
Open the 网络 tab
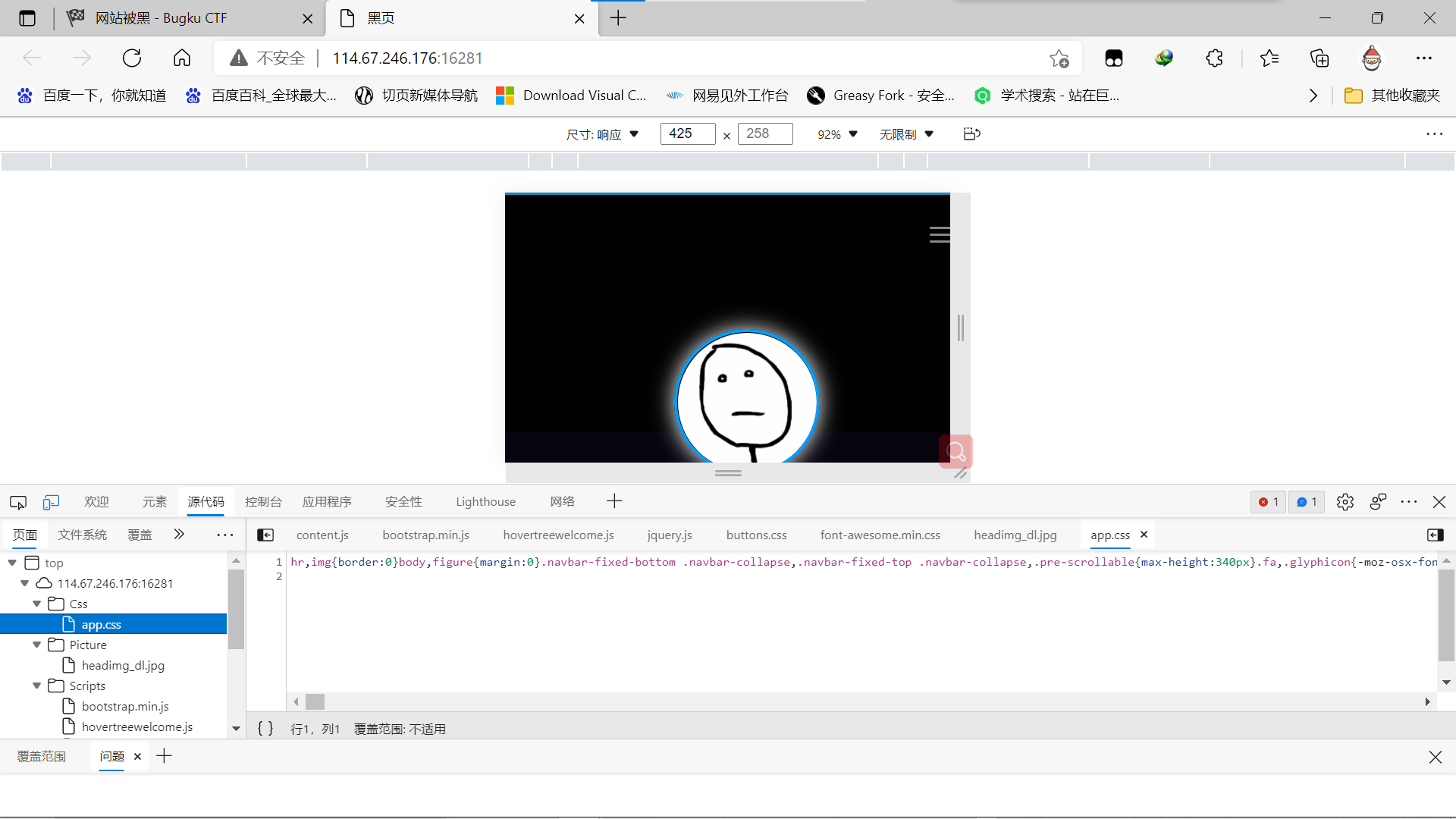click(563, 502)
